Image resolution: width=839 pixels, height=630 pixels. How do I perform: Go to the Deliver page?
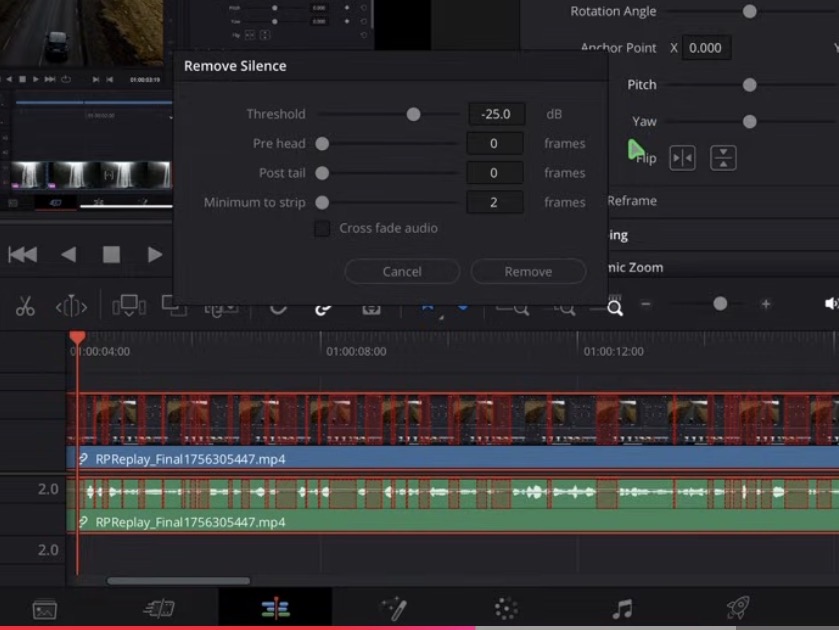coord(737,609)
